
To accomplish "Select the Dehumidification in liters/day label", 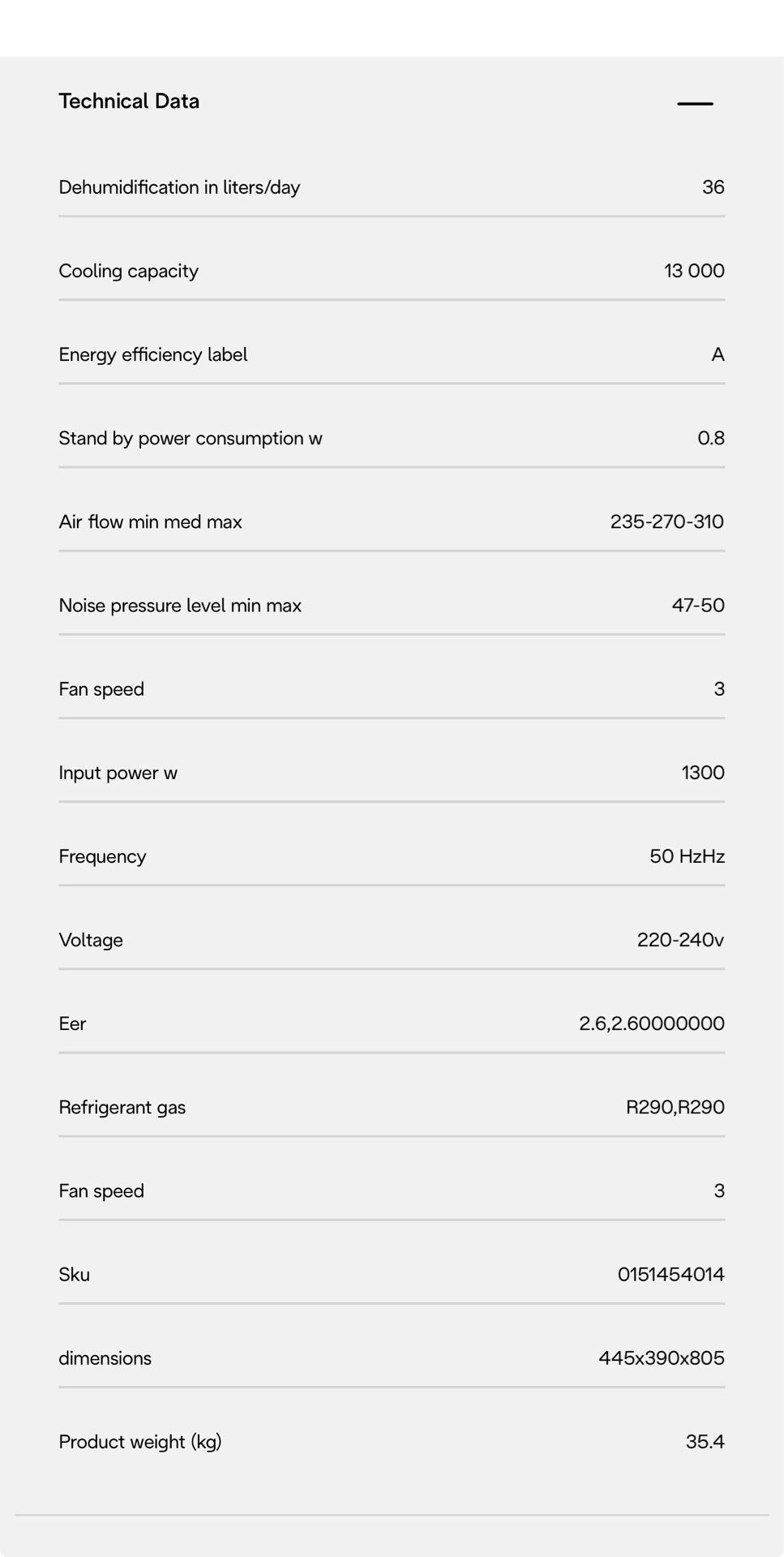I will (179, 187).
